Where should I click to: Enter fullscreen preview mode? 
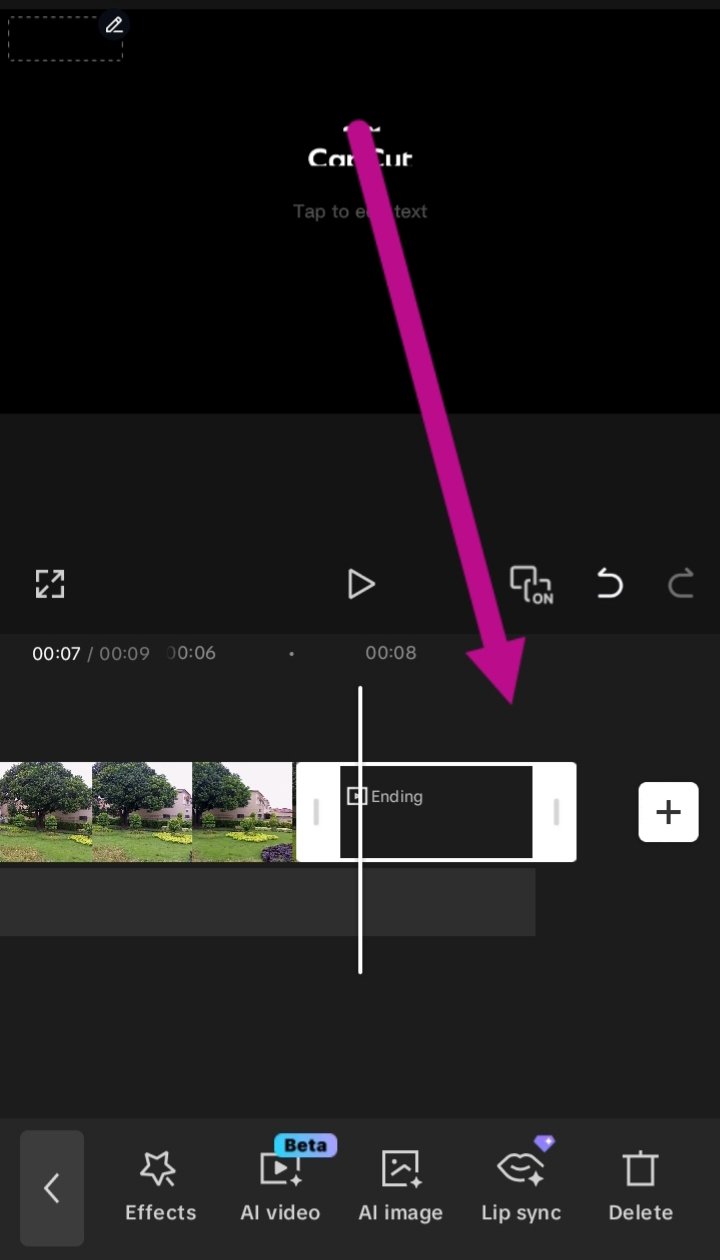click(x=50, y=584)
